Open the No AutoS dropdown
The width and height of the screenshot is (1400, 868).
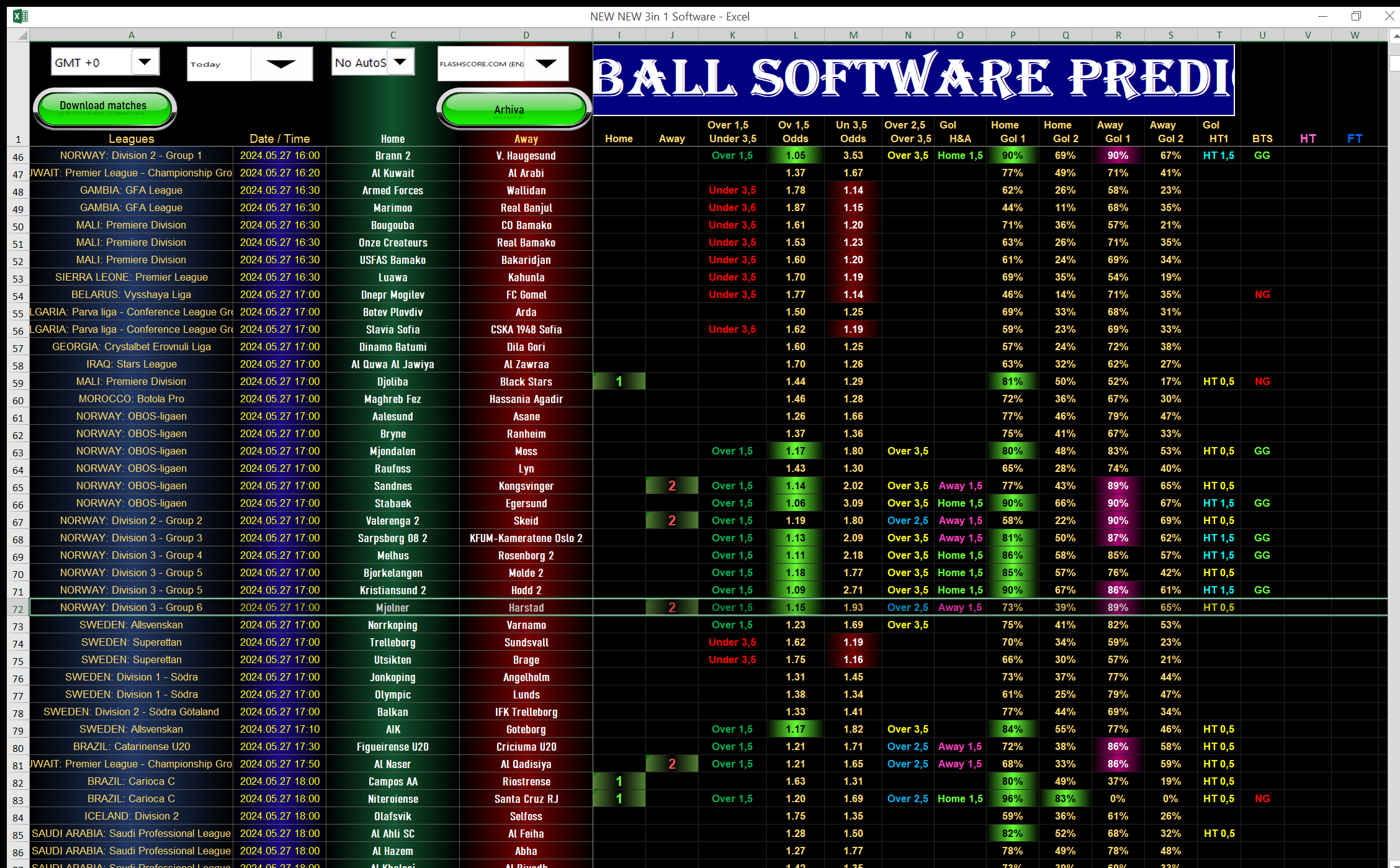400,61
